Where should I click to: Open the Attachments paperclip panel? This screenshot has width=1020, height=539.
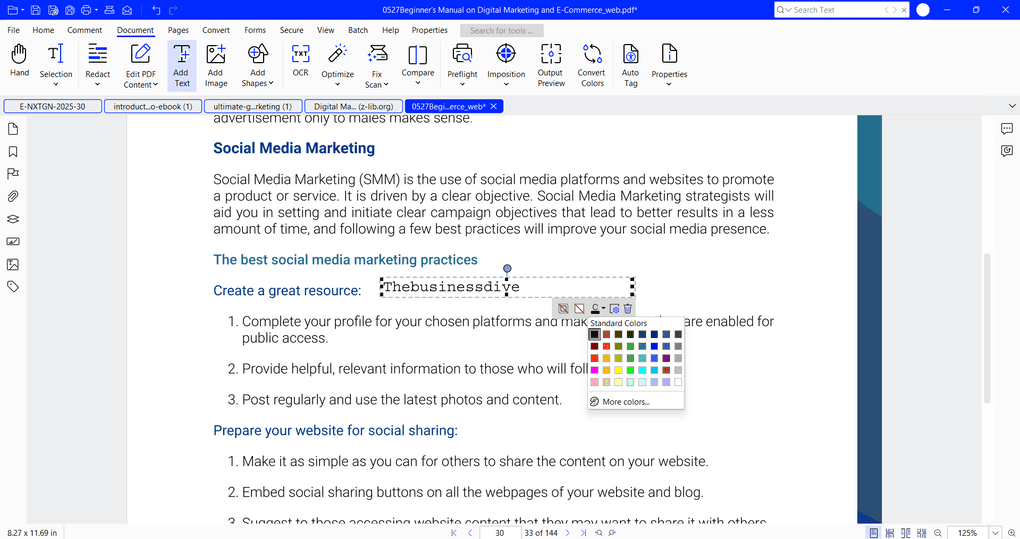coord(13,196)
